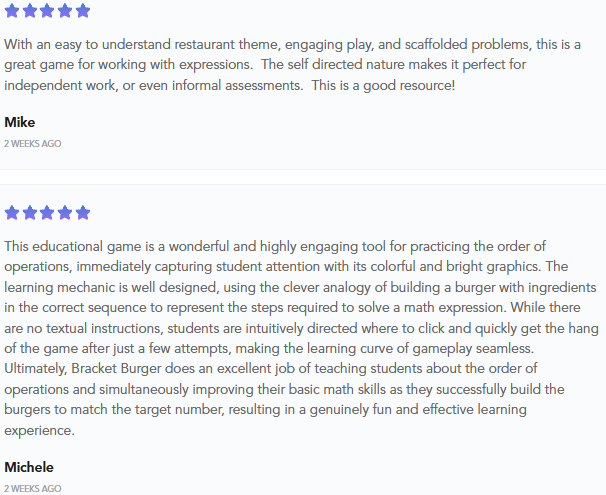Click the fifth star in Mike's review rating
Screen dimensions: 606x495
[82, 11]
